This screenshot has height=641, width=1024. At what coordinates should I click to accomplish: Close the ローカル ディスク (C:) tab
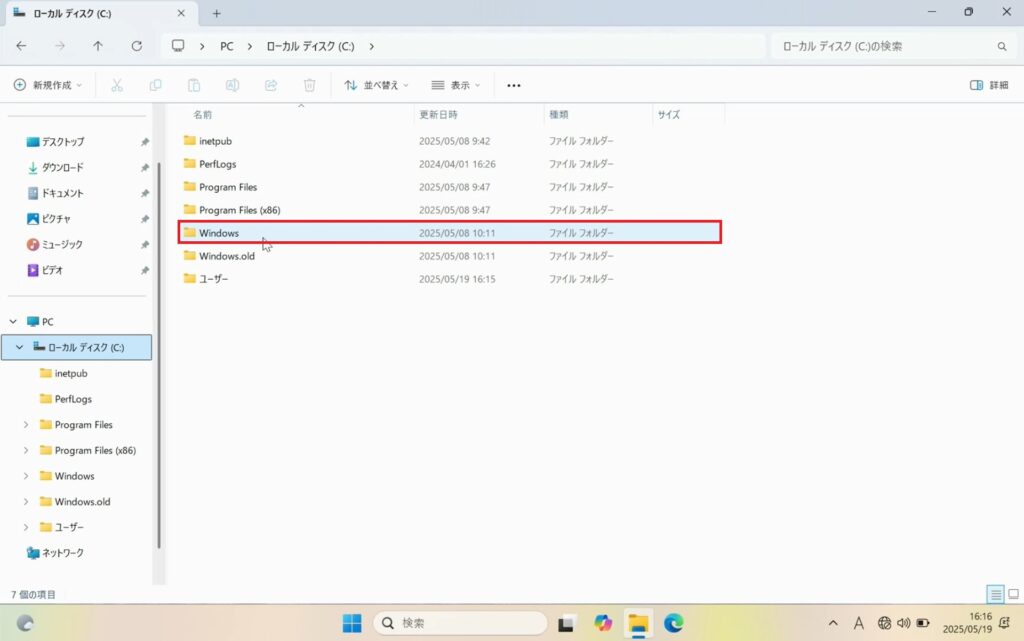point(181,13)
